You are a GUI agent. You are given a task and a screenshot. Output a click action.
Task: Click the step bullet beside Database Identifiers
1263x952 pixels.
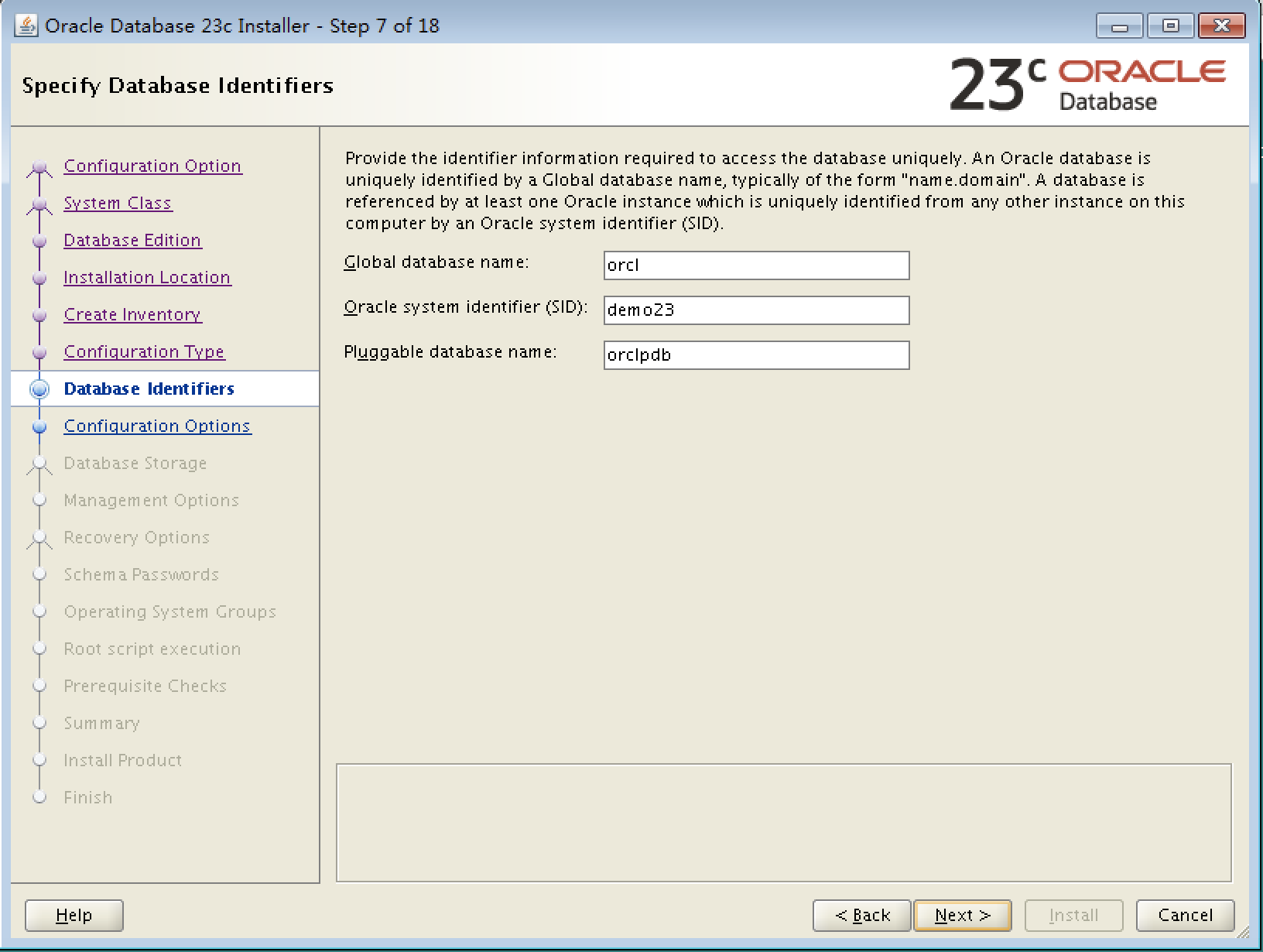(x=39, y=389)
